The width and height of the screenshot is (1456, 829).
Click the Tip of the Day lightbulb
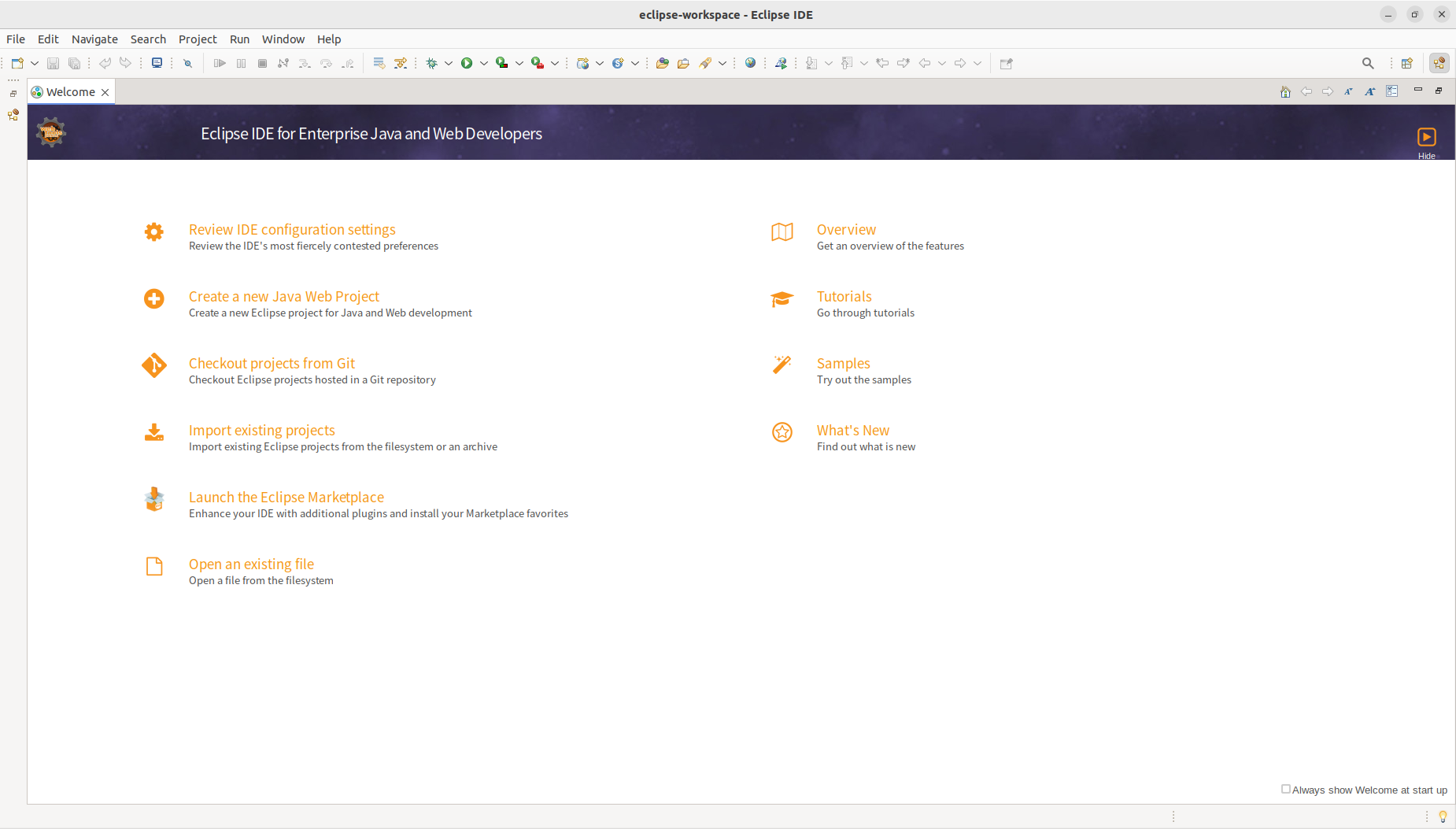[x=1443, y=816]
